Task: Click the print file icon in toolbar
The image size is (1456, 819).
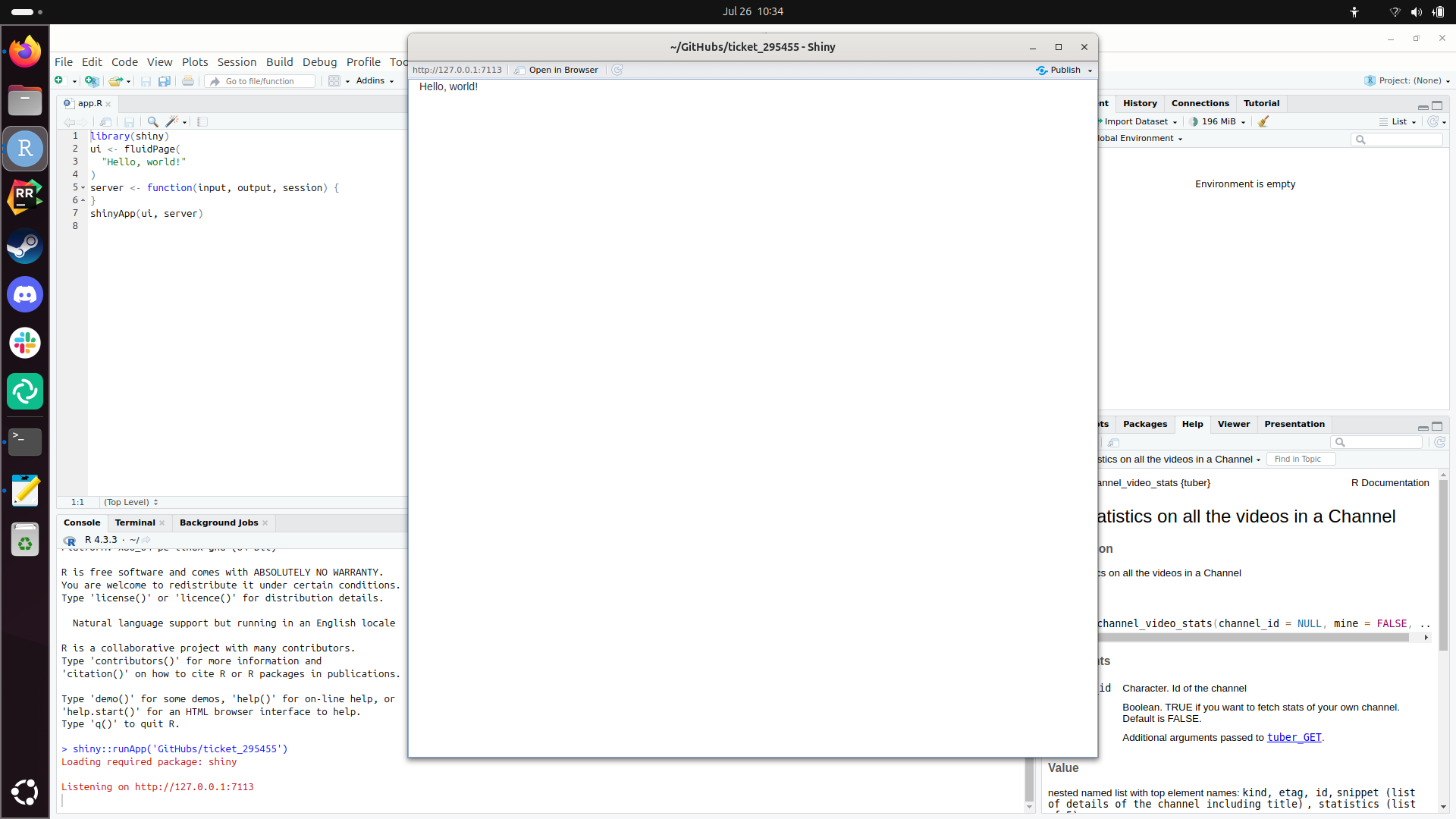Action: (188, 81)
